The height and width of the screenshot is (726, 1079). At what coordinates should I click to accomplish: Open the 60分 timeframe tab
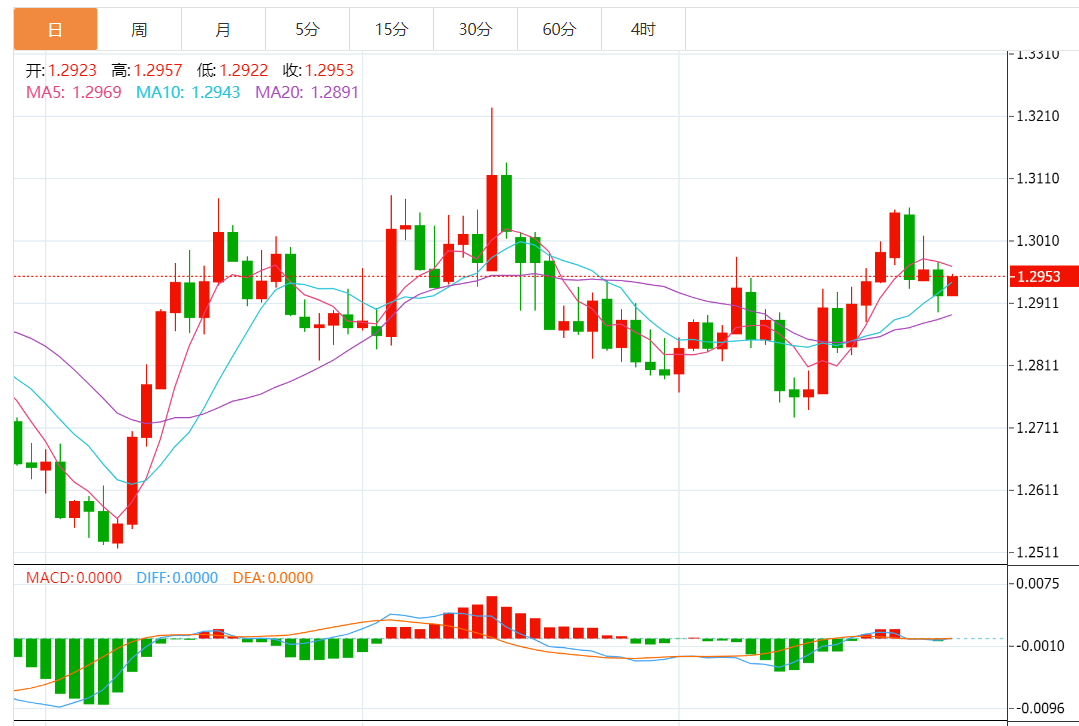[559, 30]
